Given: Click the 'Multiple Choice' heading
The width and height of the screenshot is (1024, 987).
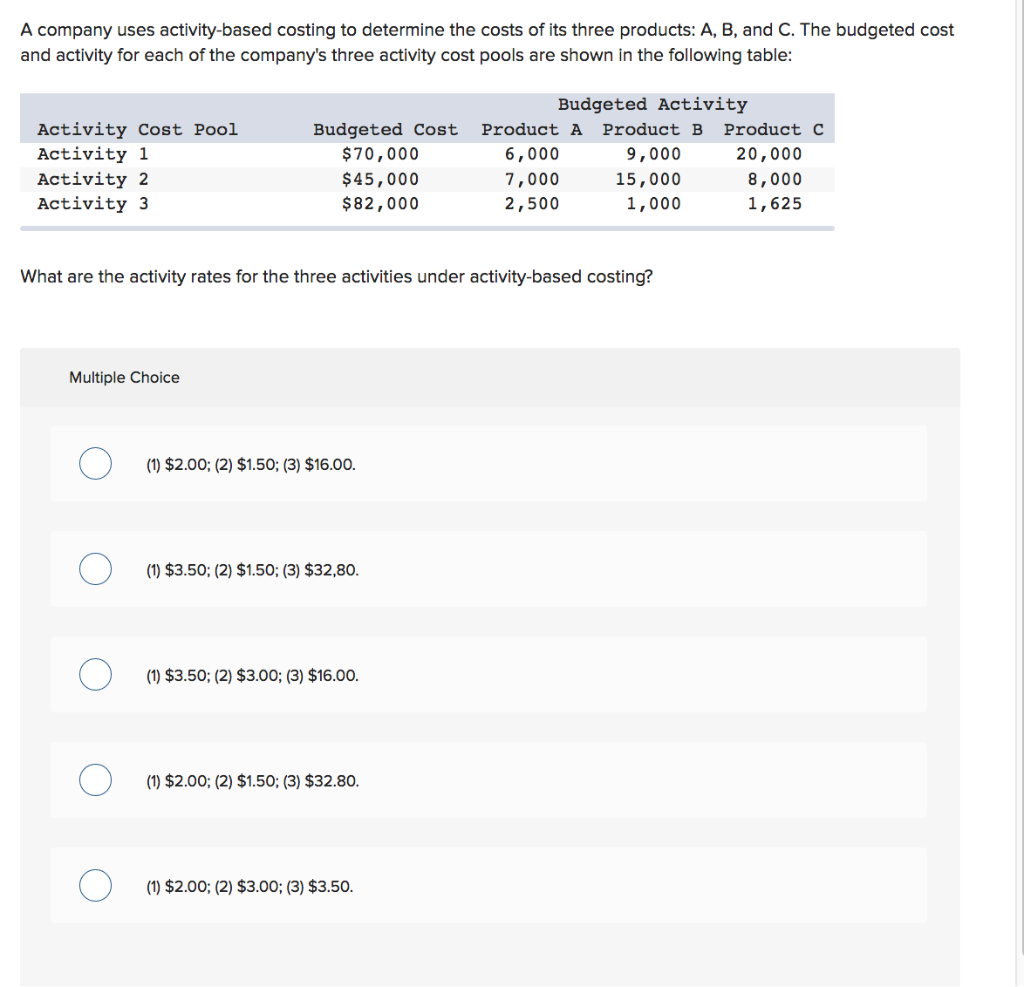Looking at the screenshot, I should click(124, 377).
